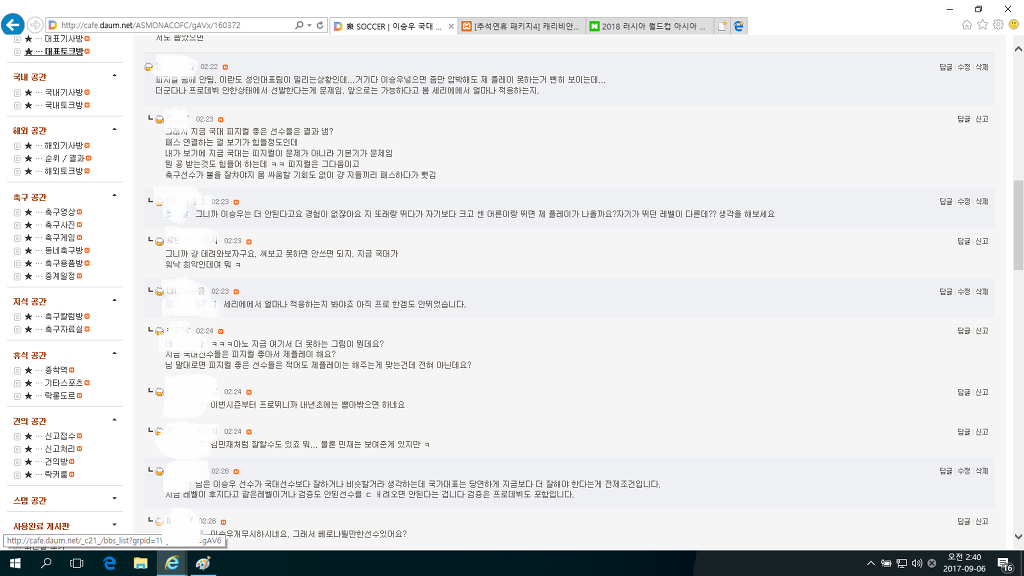Click the vertical page scrollbar thumb

tap(1018, 225)
